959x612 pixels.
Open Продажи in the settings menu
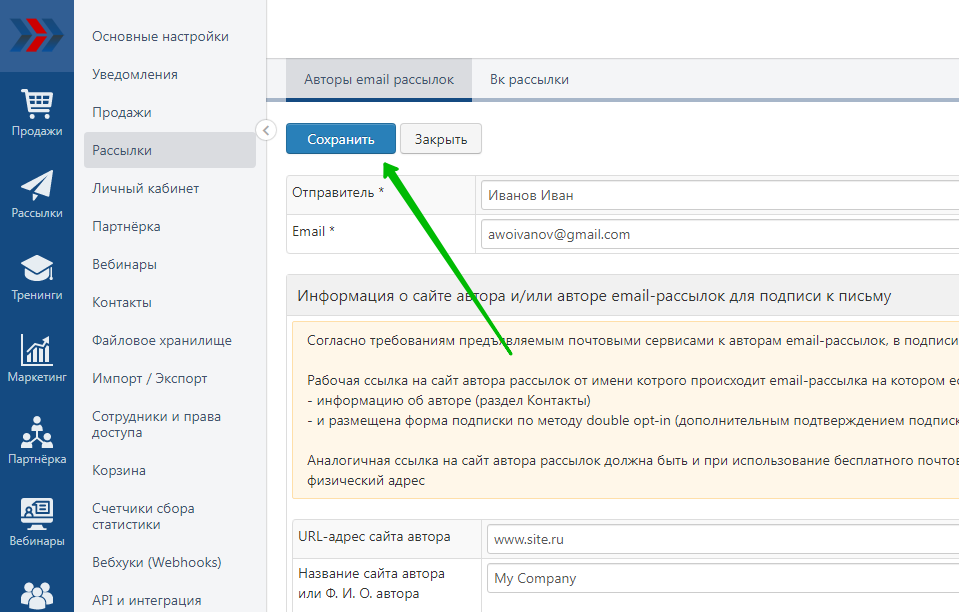coord(122,112)
